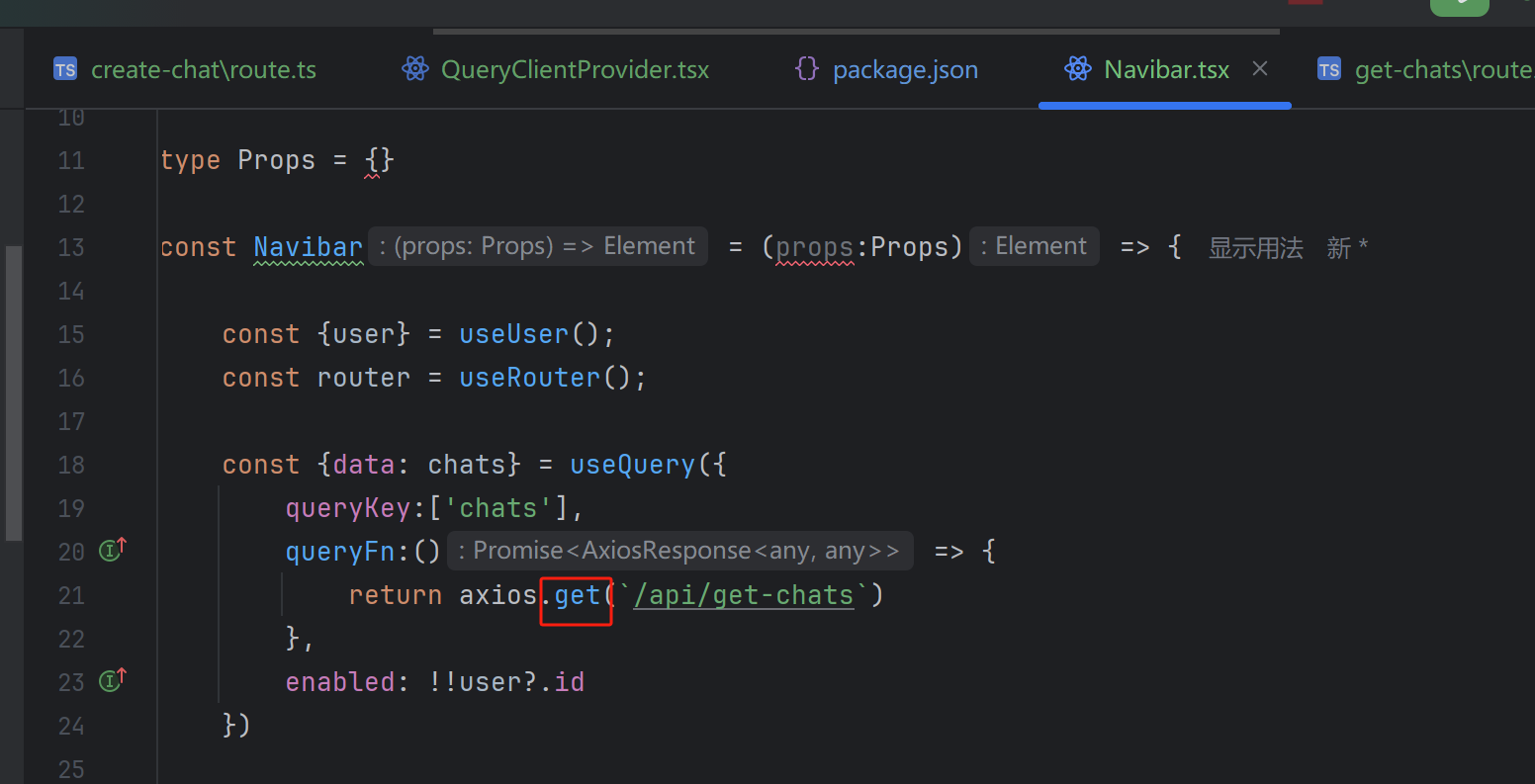1535x784 pixels.
Task: Click the get method in axios call
Action: pyautogui.click(x=578, y=595)
